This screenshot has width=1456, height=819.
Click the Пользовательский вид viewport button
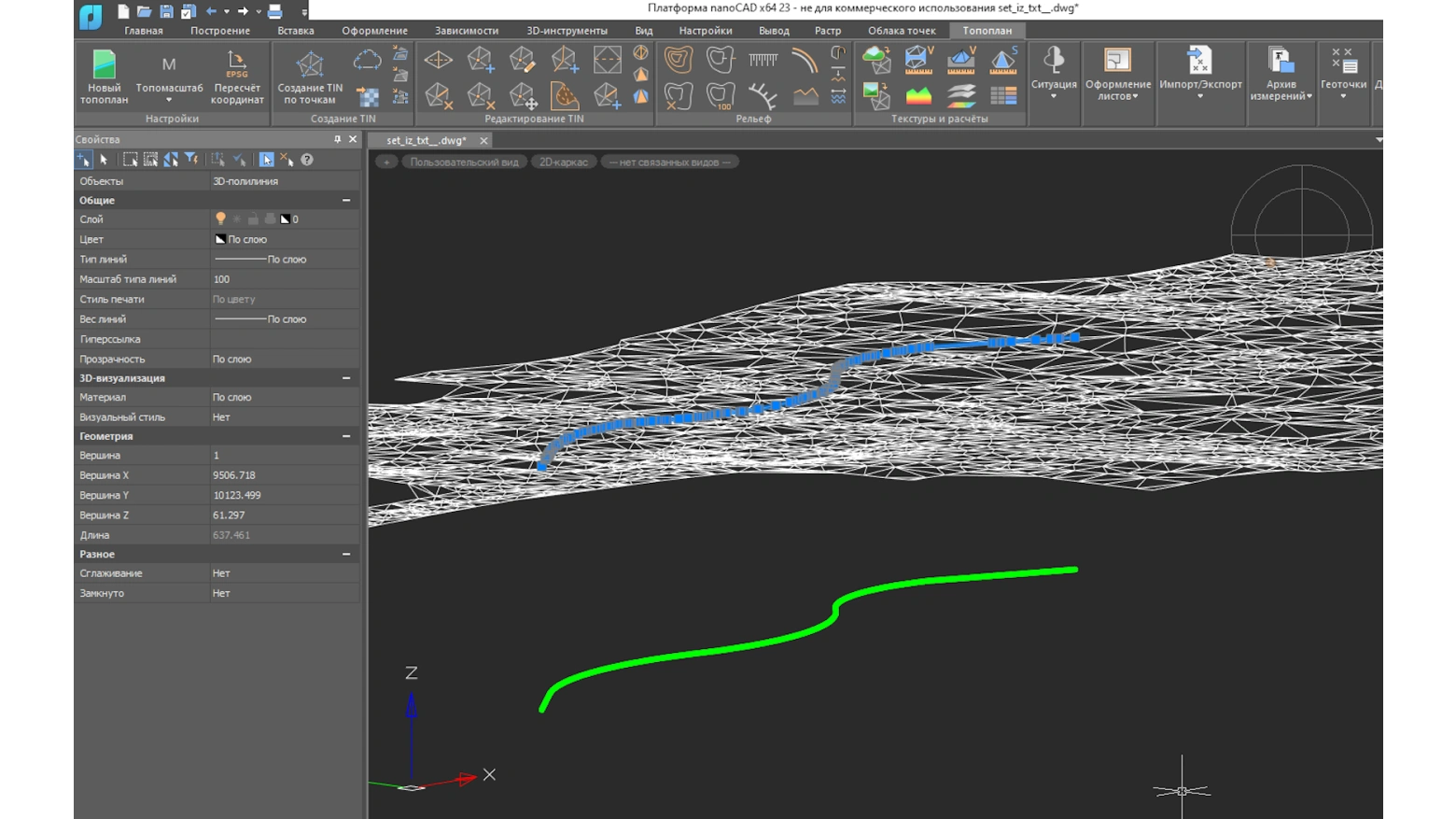(x=464, y=162)
